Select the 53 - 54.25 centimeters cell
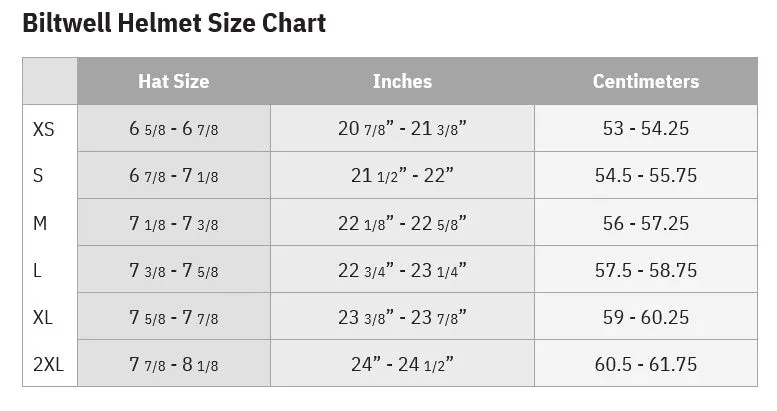This screenshot has height=411, width=777. (x=646, y=128)
